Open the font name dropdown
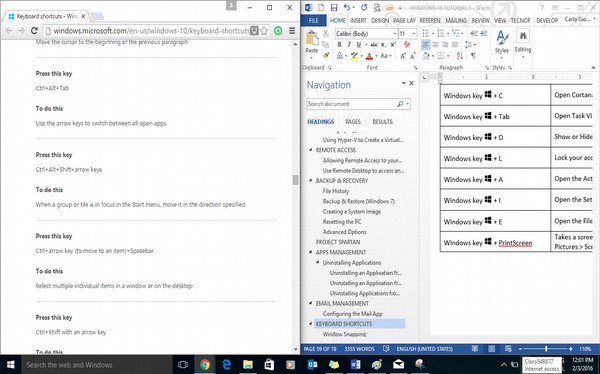600x374 pixels. [395, 34]
